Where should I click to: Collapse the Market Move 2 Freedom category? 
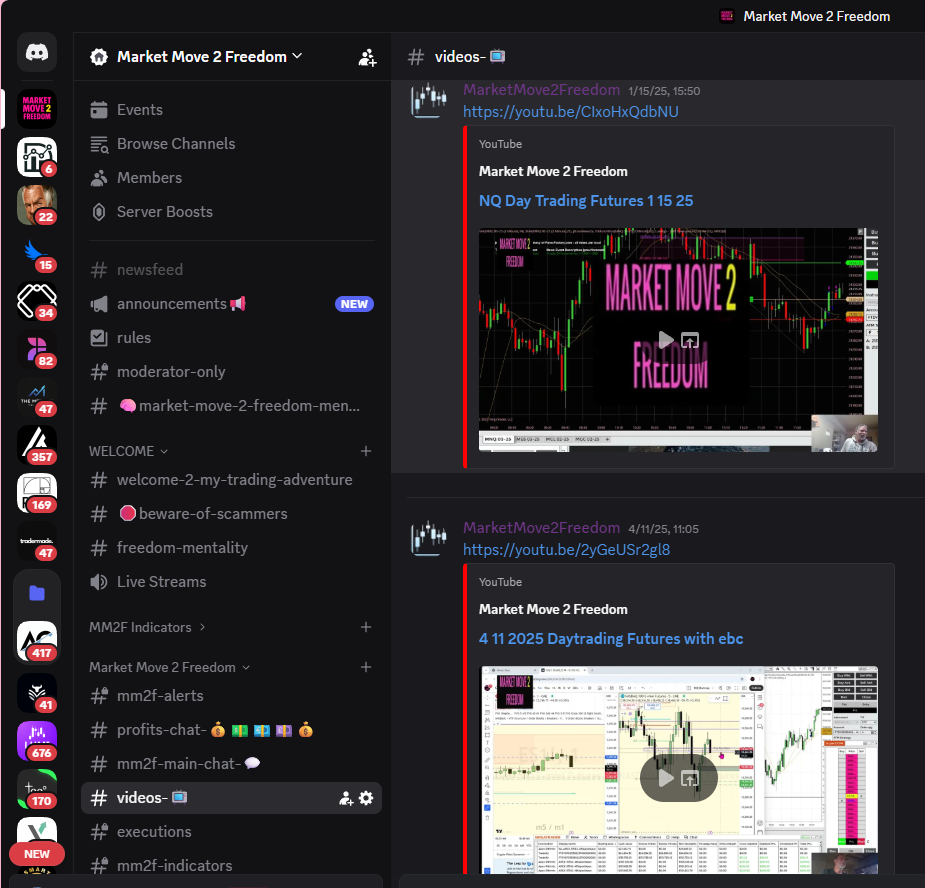tap(169, 667)
